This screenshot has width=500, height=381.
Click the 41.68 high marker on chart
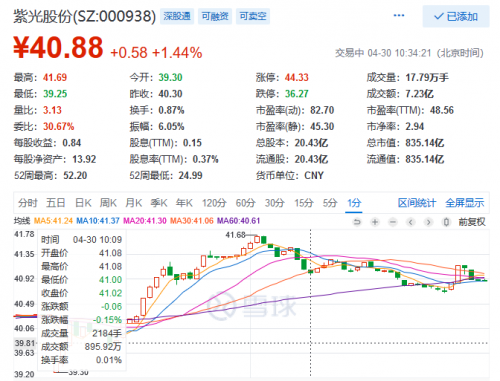pos(235,235)
